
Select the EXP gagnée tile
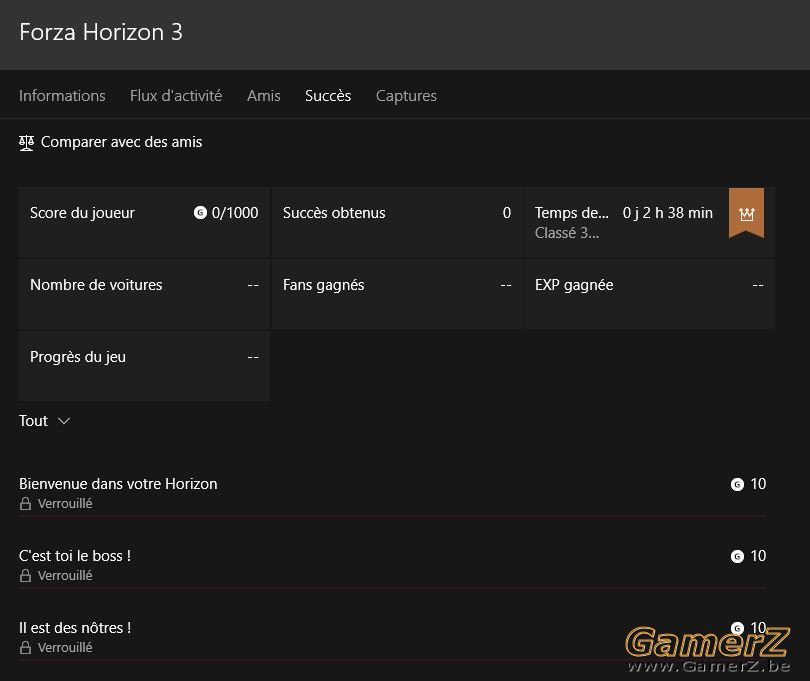pyautogui.click(x=649, y=295)
